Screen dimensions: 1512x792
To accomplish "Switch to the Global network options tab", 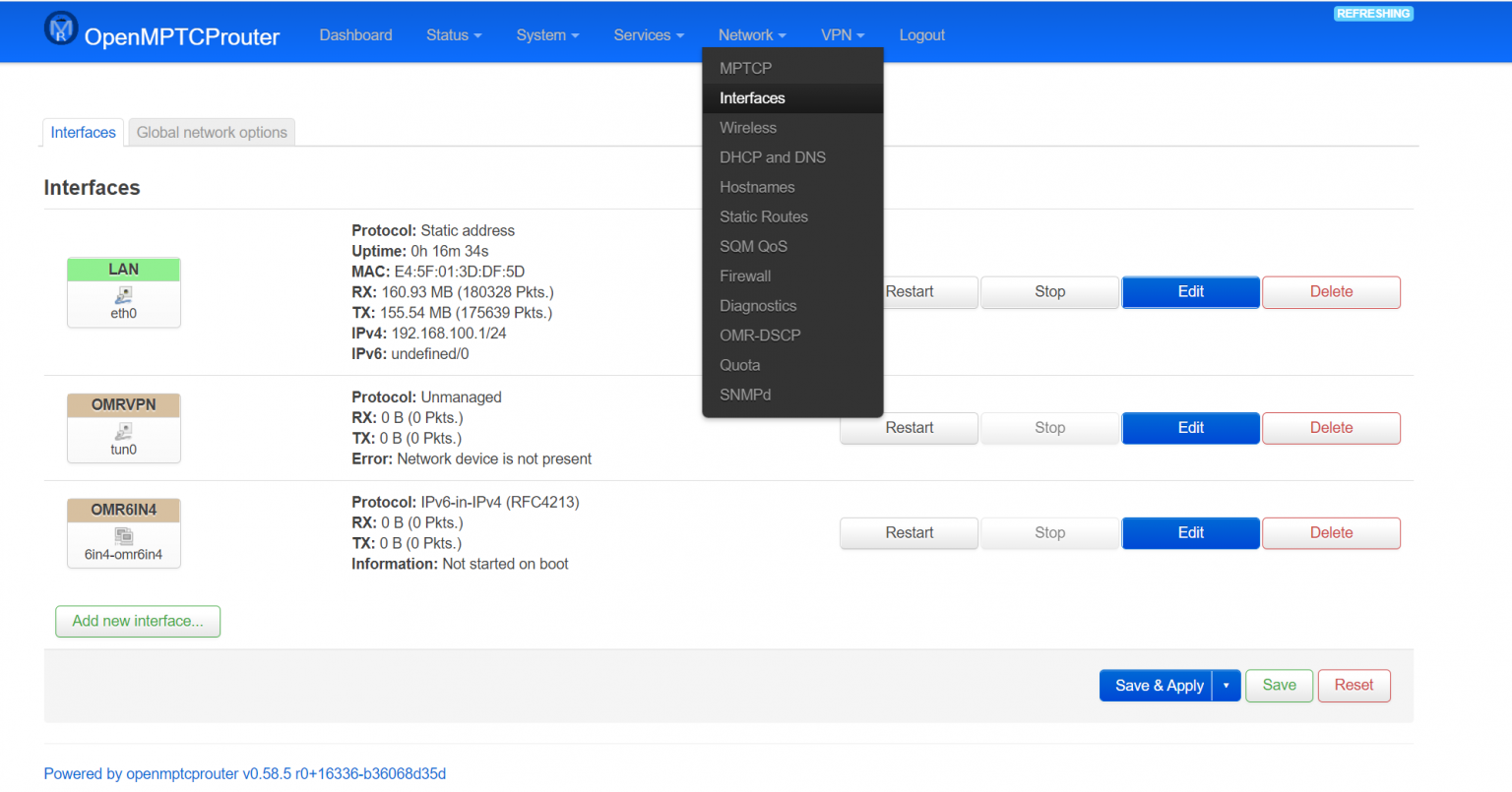I will [211, 132].
